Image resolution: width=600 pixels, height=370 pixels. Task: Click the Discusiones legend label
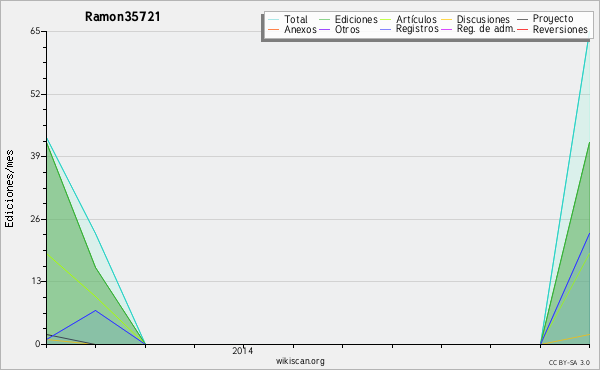[483, 19]
